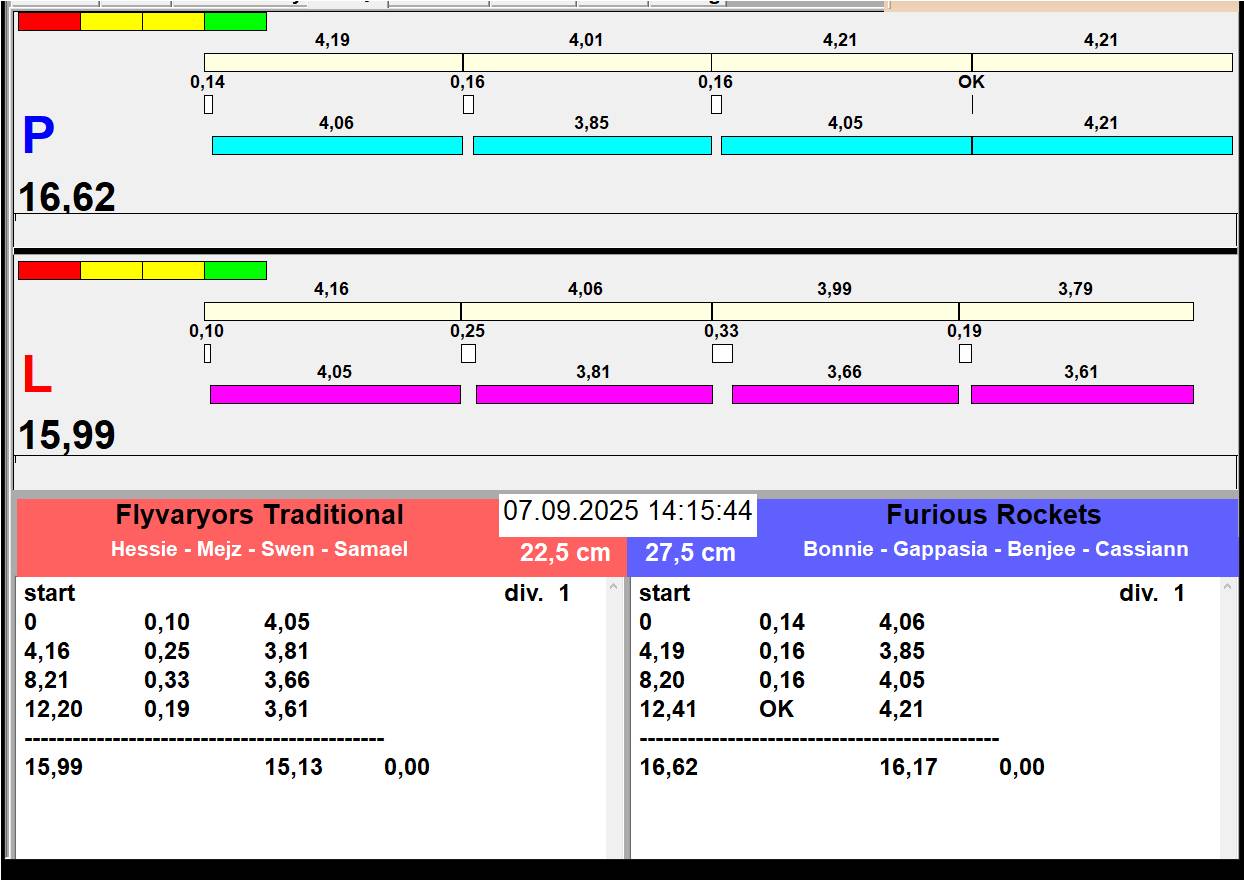Click the cream 4,01 segment in P lane
1244x880 pixels.
click(587, 62)
